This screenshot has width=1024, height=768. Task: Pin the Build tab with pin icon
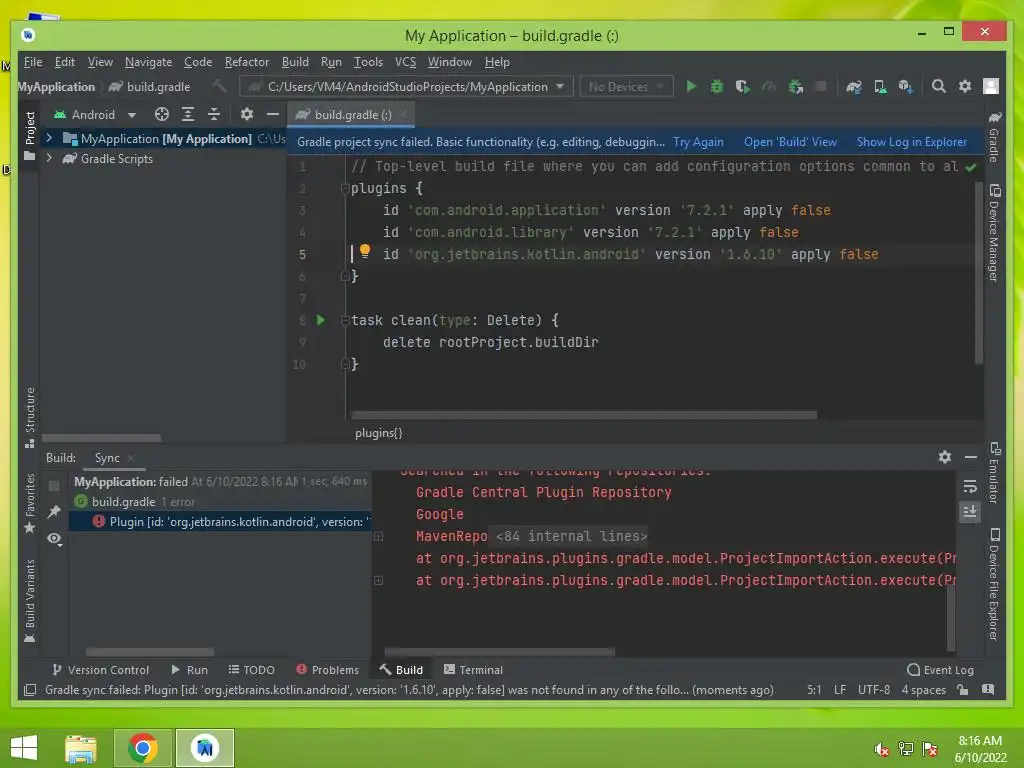(x=54, y=512)
